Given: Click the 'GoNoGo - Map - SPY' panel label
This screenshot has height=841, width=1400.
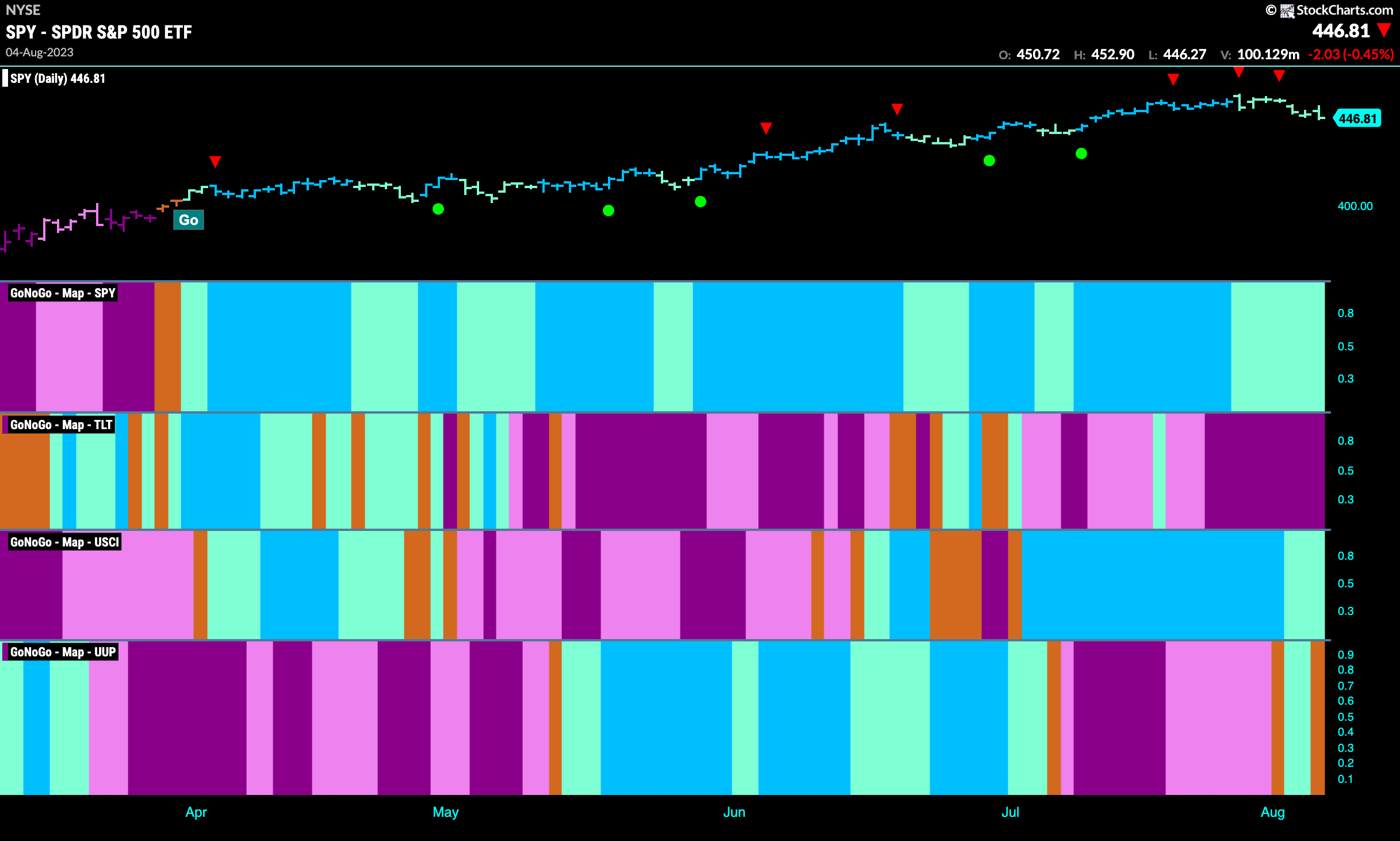Looking at the screenshot, I should point(63,293).
